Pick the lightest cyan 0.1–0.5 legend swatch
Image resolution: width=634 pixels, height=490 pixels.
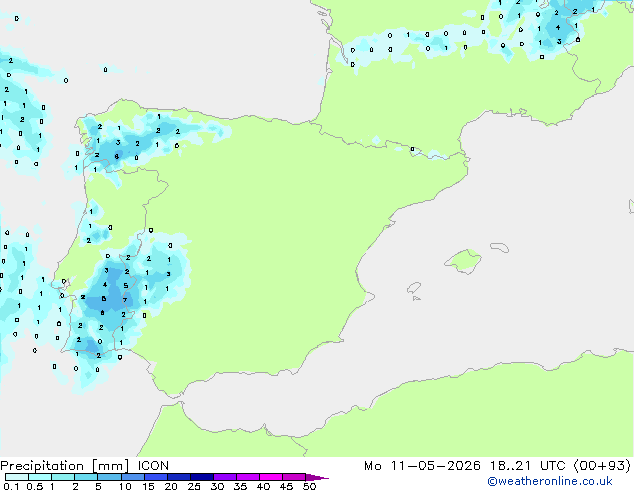click(17, 477)
